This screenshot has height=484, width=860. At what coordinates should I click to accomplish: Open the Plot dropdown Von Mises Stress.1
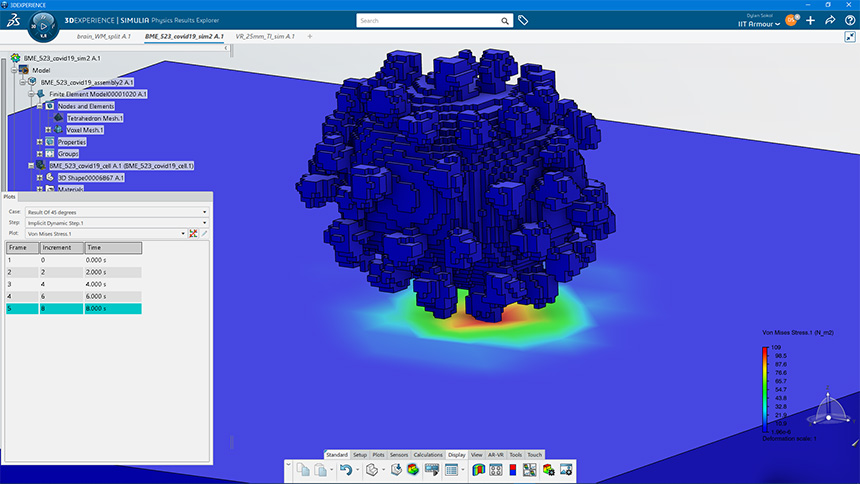pos(106,234)
